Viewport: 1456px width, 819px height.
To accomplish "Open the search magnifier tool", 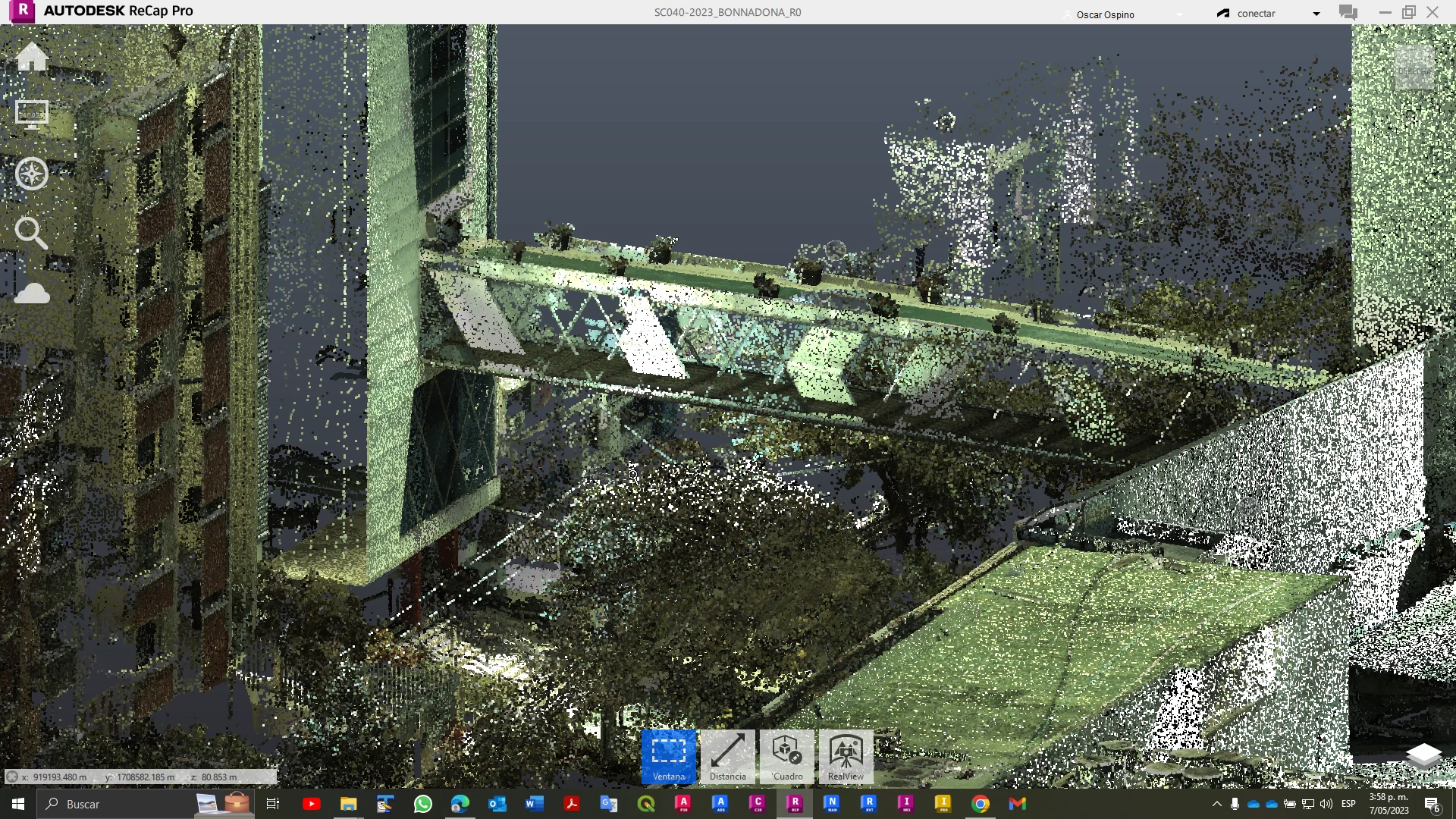I will pyautogui.click(x=32, y=233).
